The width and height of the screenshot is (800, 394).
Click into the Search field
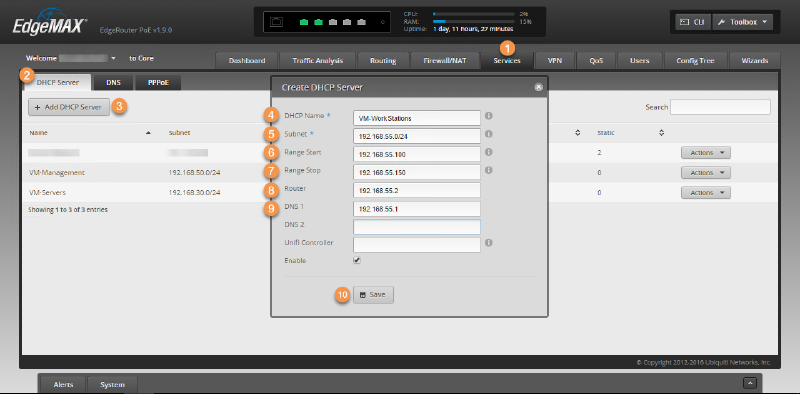pos(720,107)
